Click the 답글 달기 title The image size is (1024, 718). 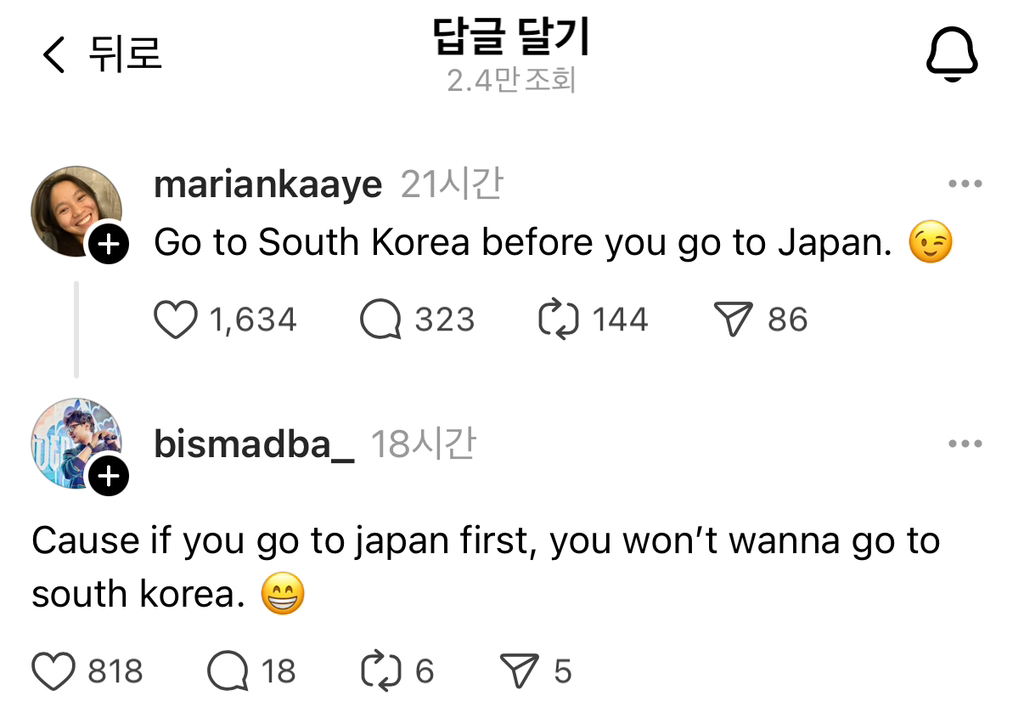point(512,38)
